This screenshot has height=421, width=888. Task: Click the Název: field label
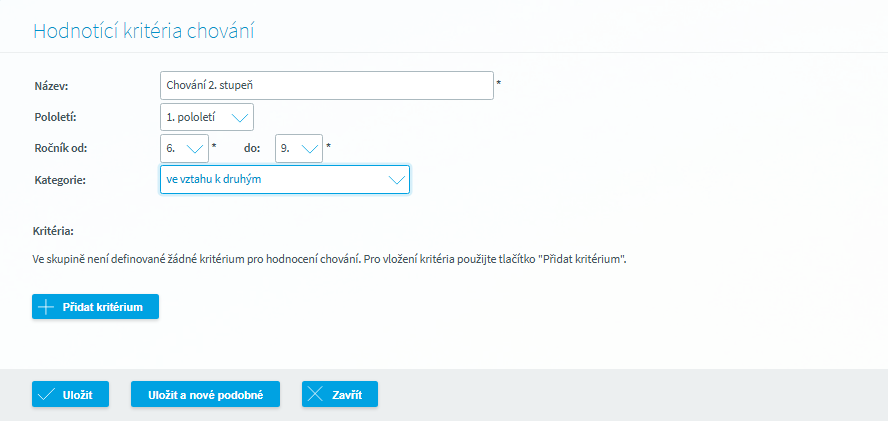[50, 86]
